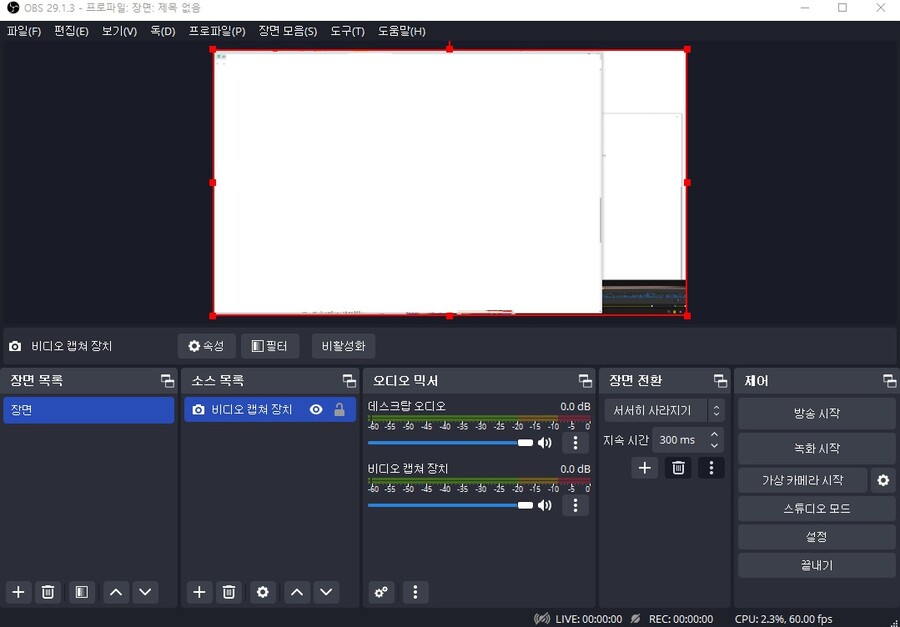Move source down in source list
This screenshot has height=627, width=900.
coord(326,592)
